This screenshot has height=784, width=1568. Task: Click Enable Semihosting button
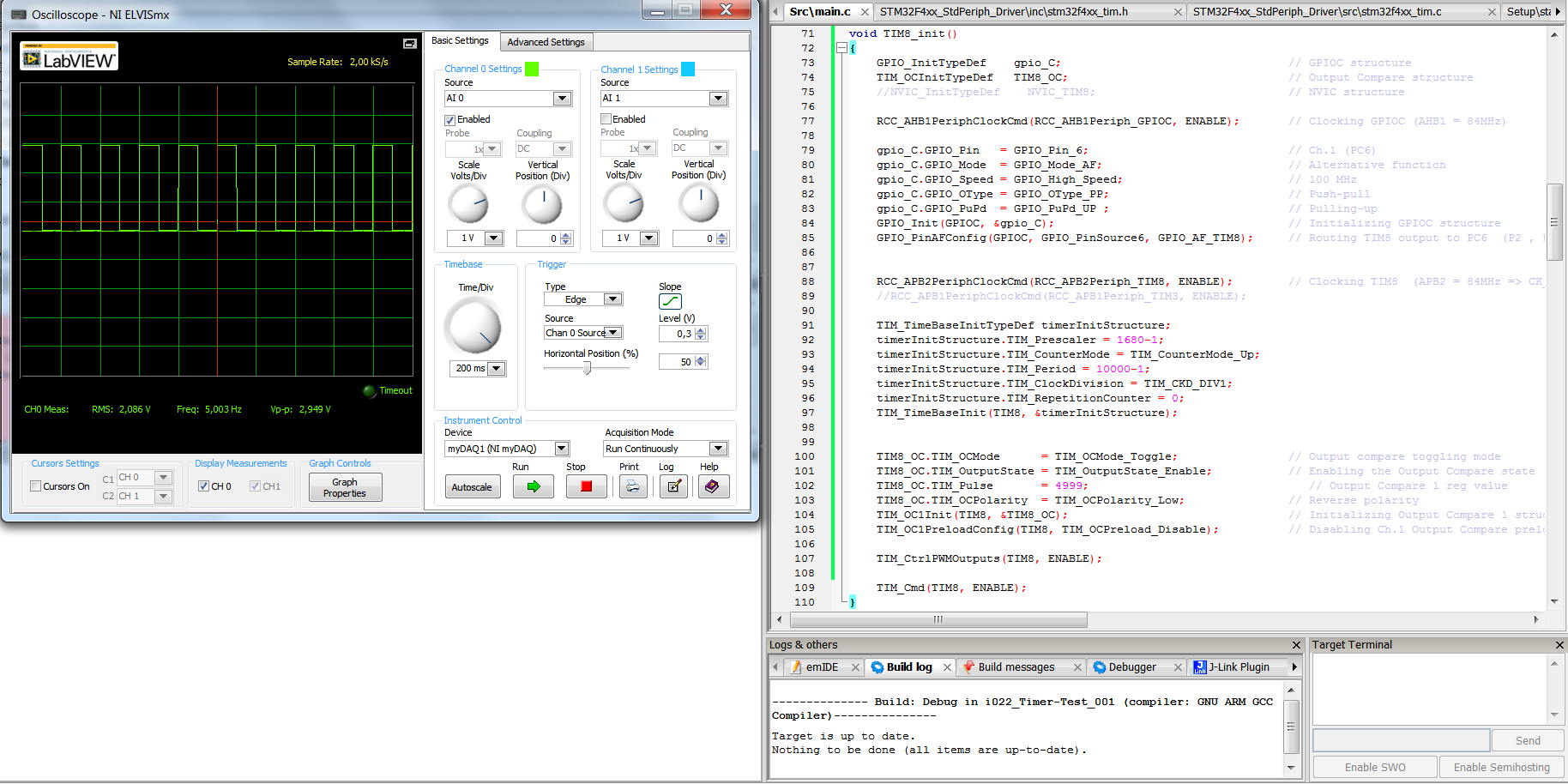tap(1501, 768)
